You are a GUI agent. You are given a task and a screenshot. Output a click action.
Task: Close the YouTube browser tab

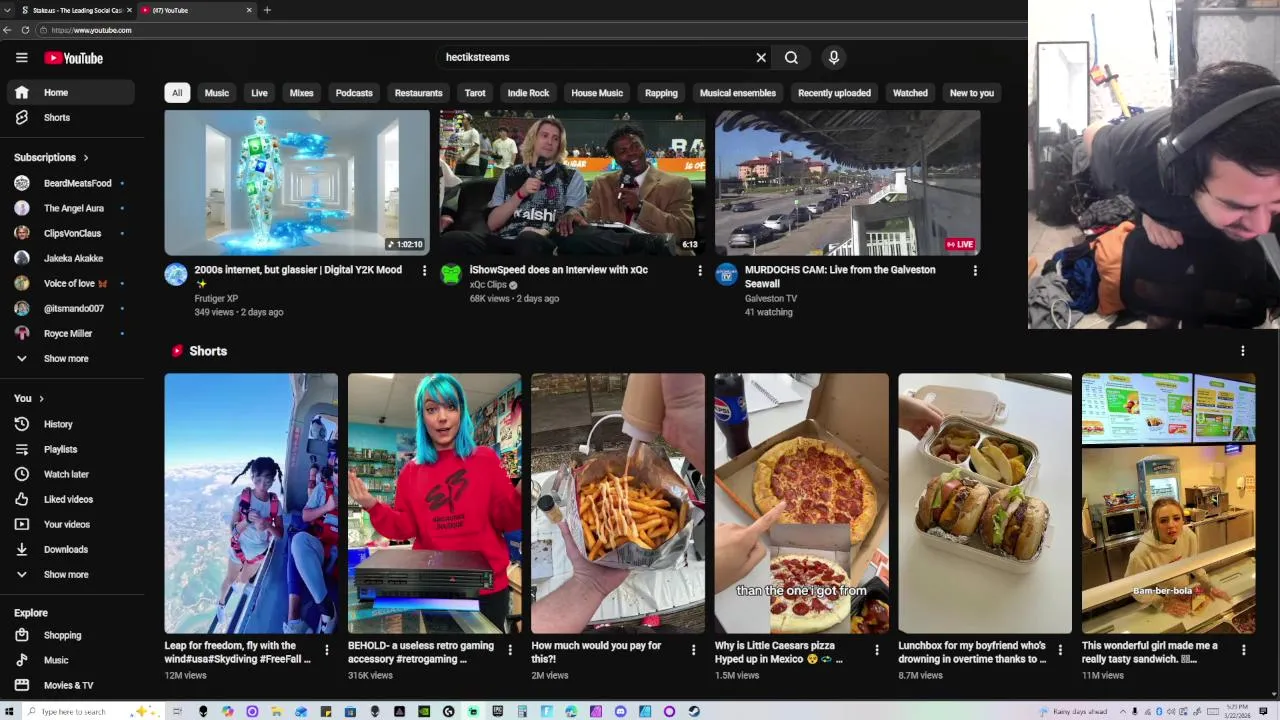tap(249, 10)
